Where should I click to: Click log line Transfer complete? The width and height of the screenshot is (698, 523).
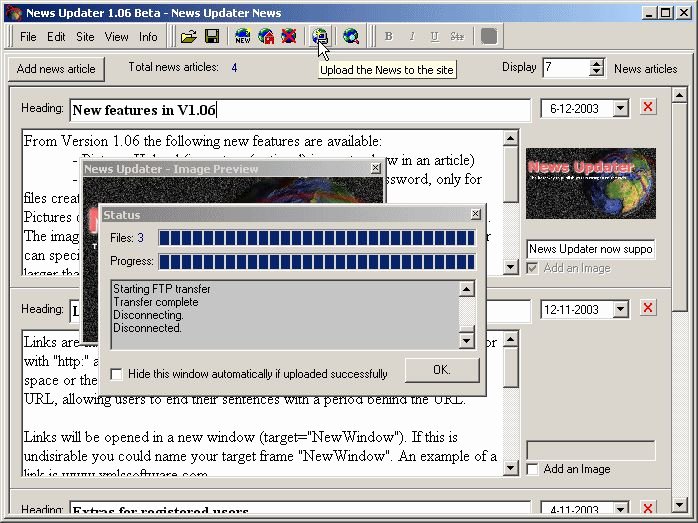click(x=156, y=302)
